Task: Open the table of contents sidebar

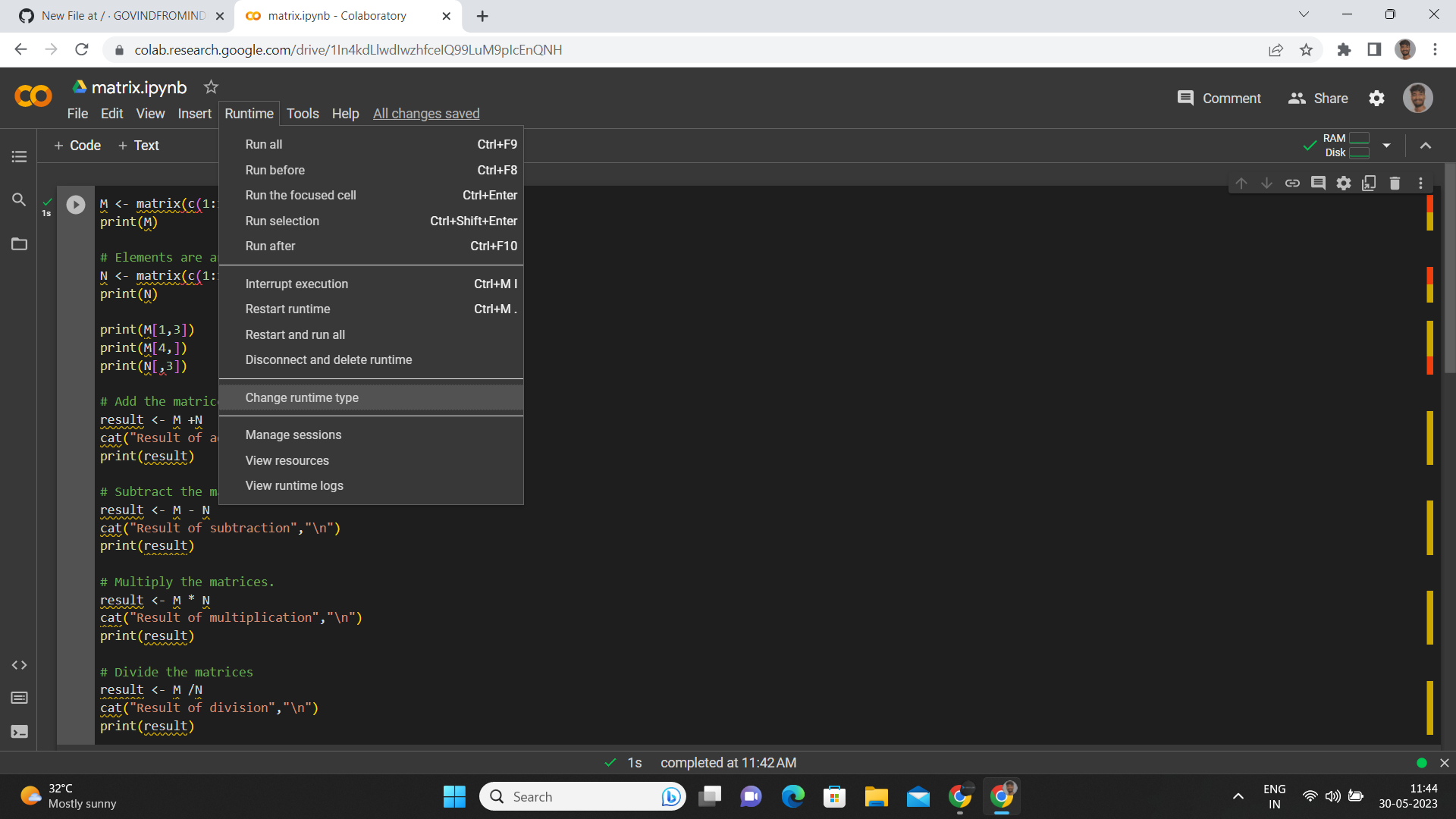Action: point(19,156)
